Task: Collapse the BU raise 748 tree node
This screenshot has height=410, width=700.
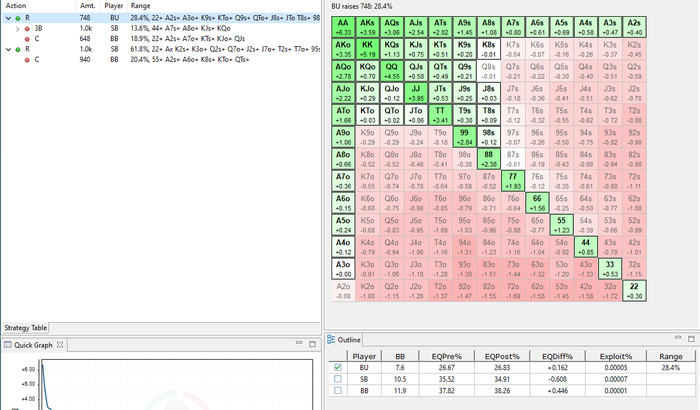Action: click(x=8, y=18)
